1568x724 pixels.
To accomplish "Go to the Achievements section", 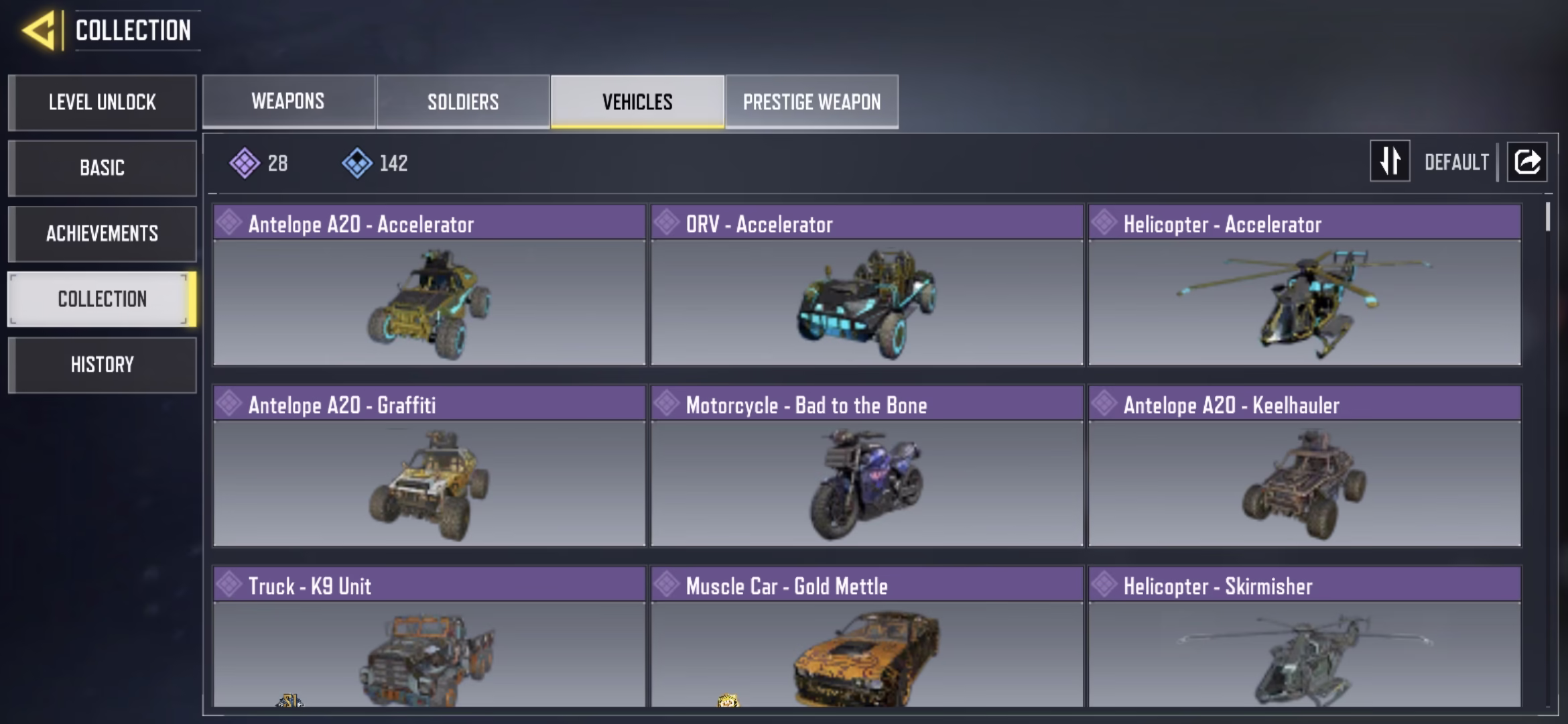I will 102,233.
